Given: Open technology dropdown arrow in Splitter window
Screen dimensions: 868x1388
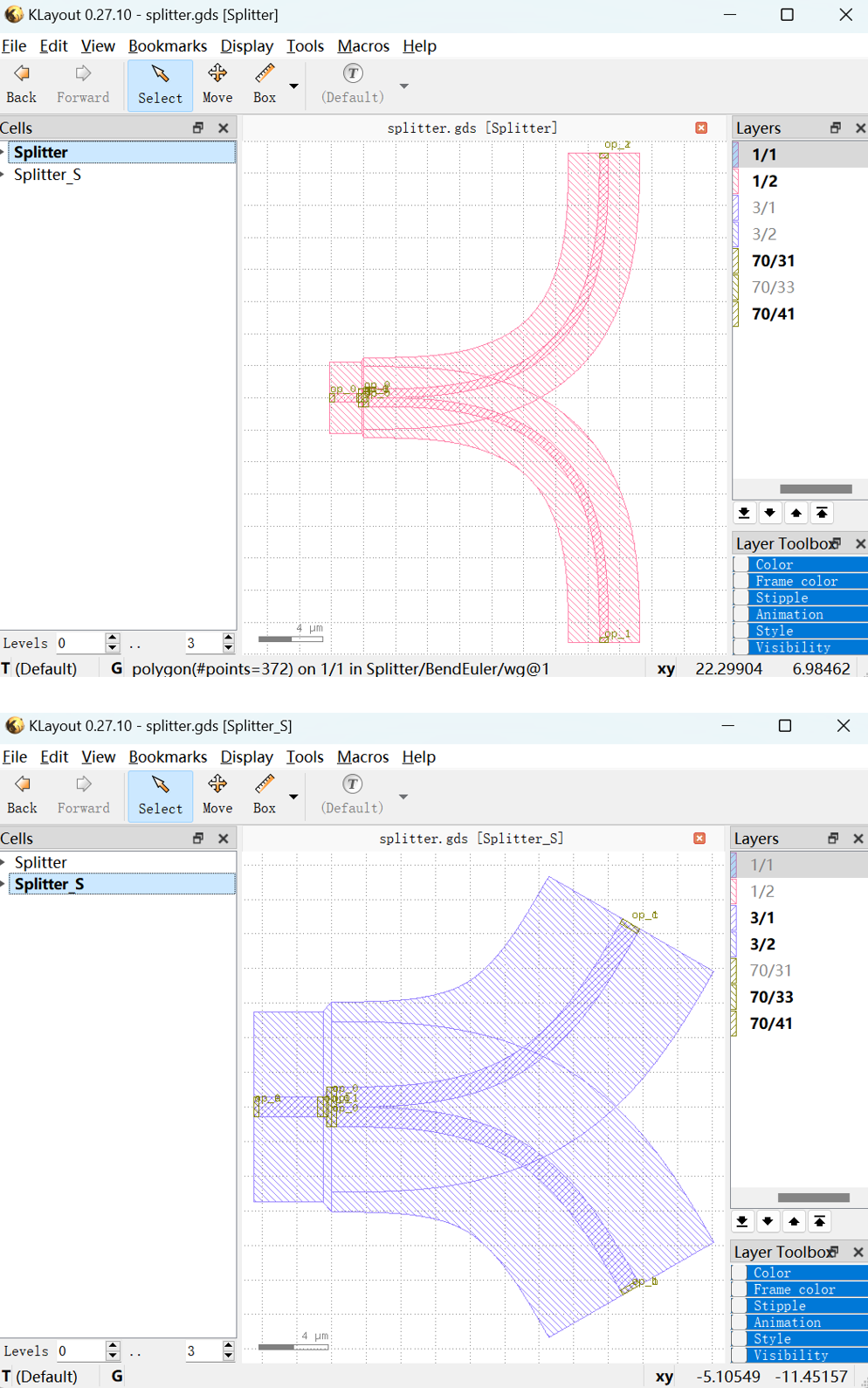Looking at the screenshot, I should click(404, 86).
